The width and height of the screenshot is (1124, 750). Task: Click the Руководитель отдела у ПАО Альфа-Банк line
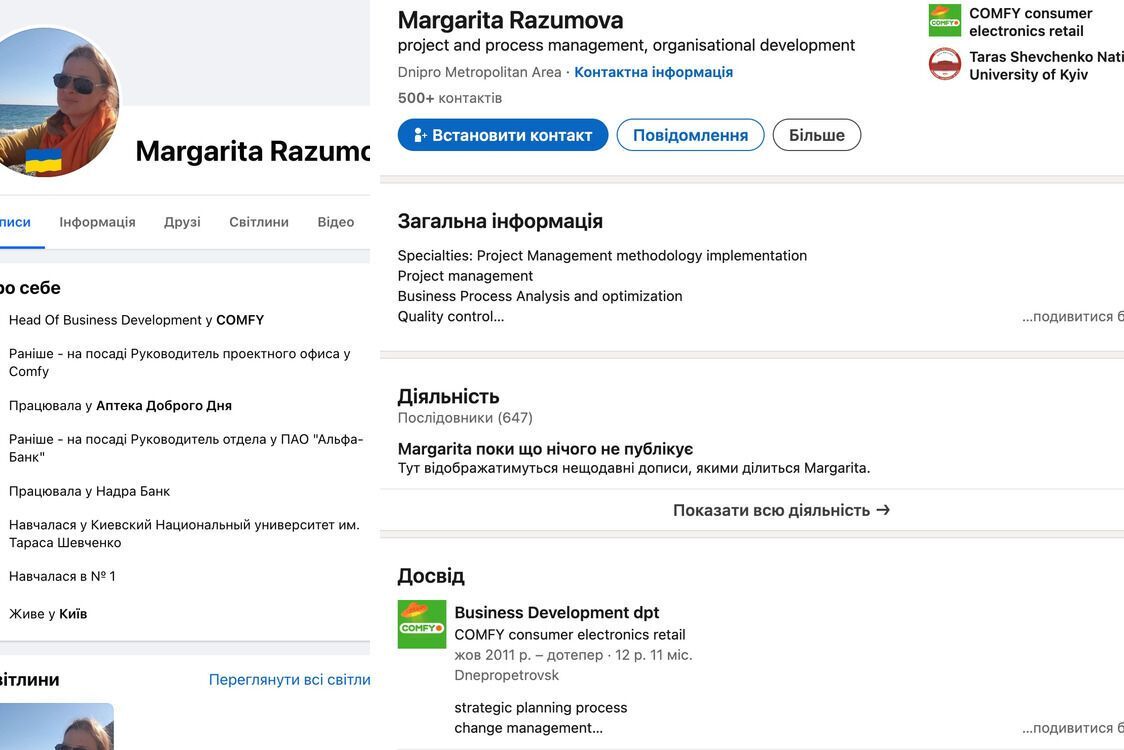point(186,447)
